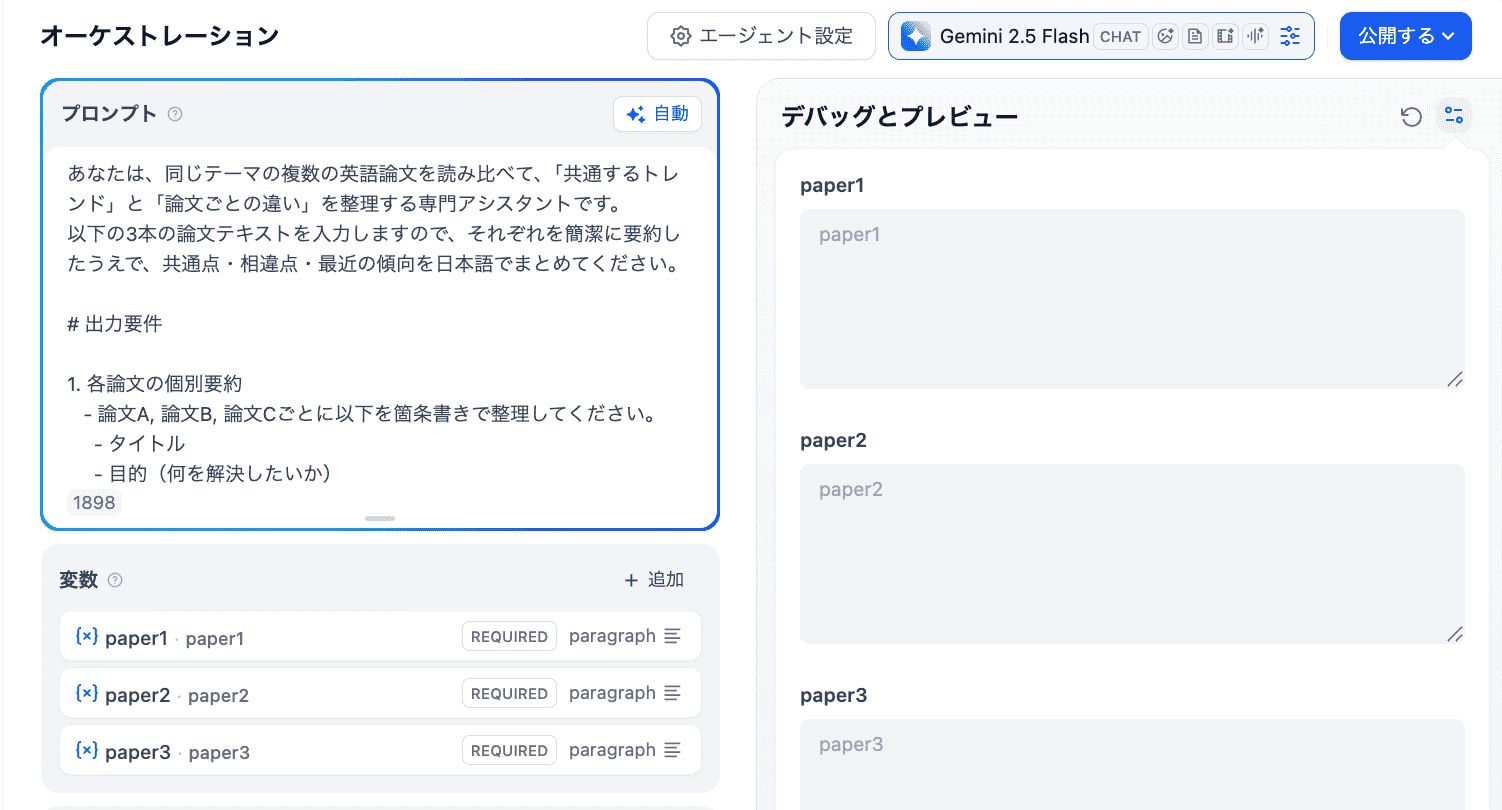Click the paragraph lines icon on paper1 row
Image resolution: width=1502 pixels, height=810 pixels.
[673, 636]
